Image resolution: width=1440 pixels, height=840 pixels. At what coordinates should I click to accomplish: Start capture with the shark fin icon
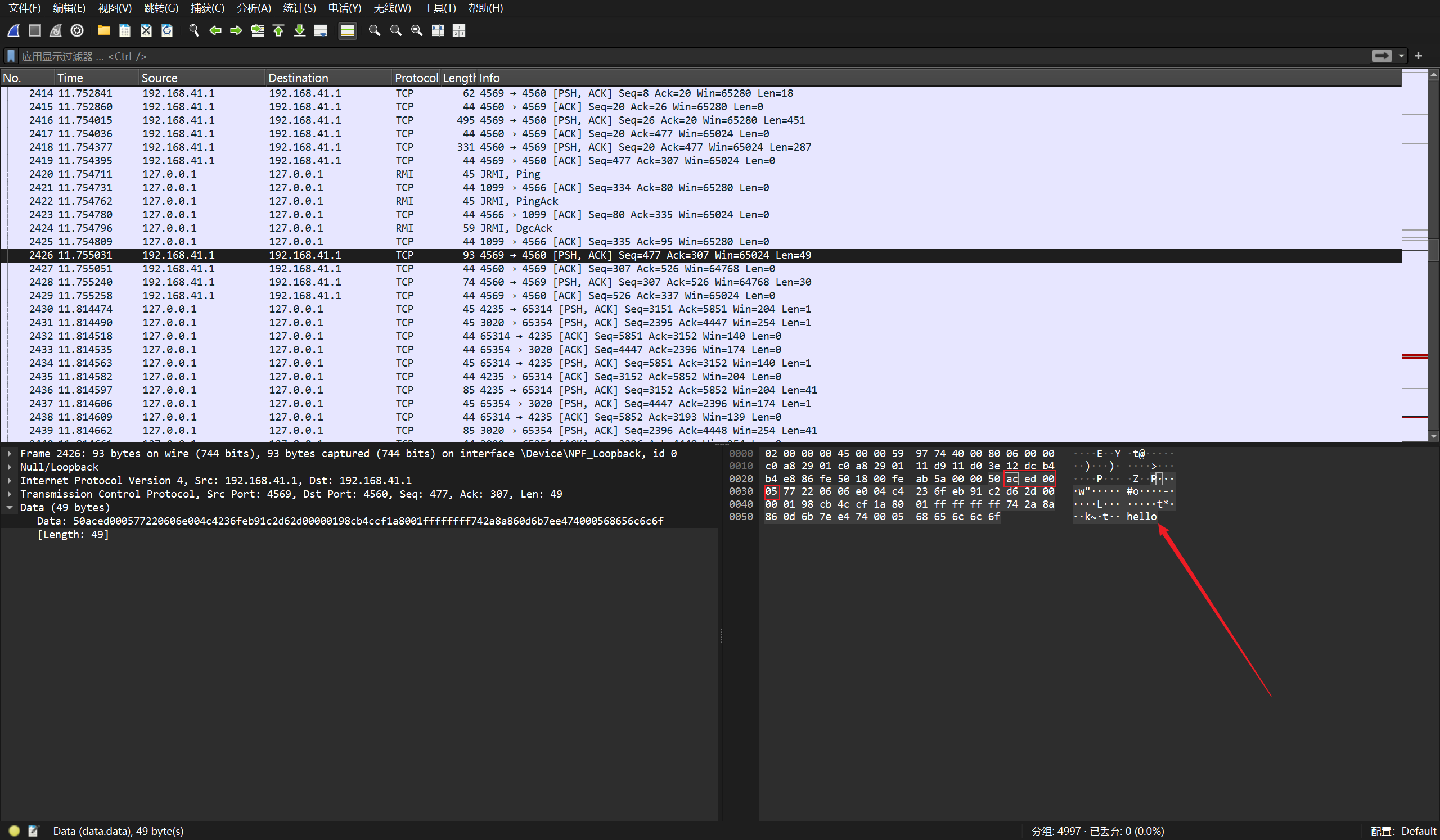pyautogui.click(x=13, y=30)
